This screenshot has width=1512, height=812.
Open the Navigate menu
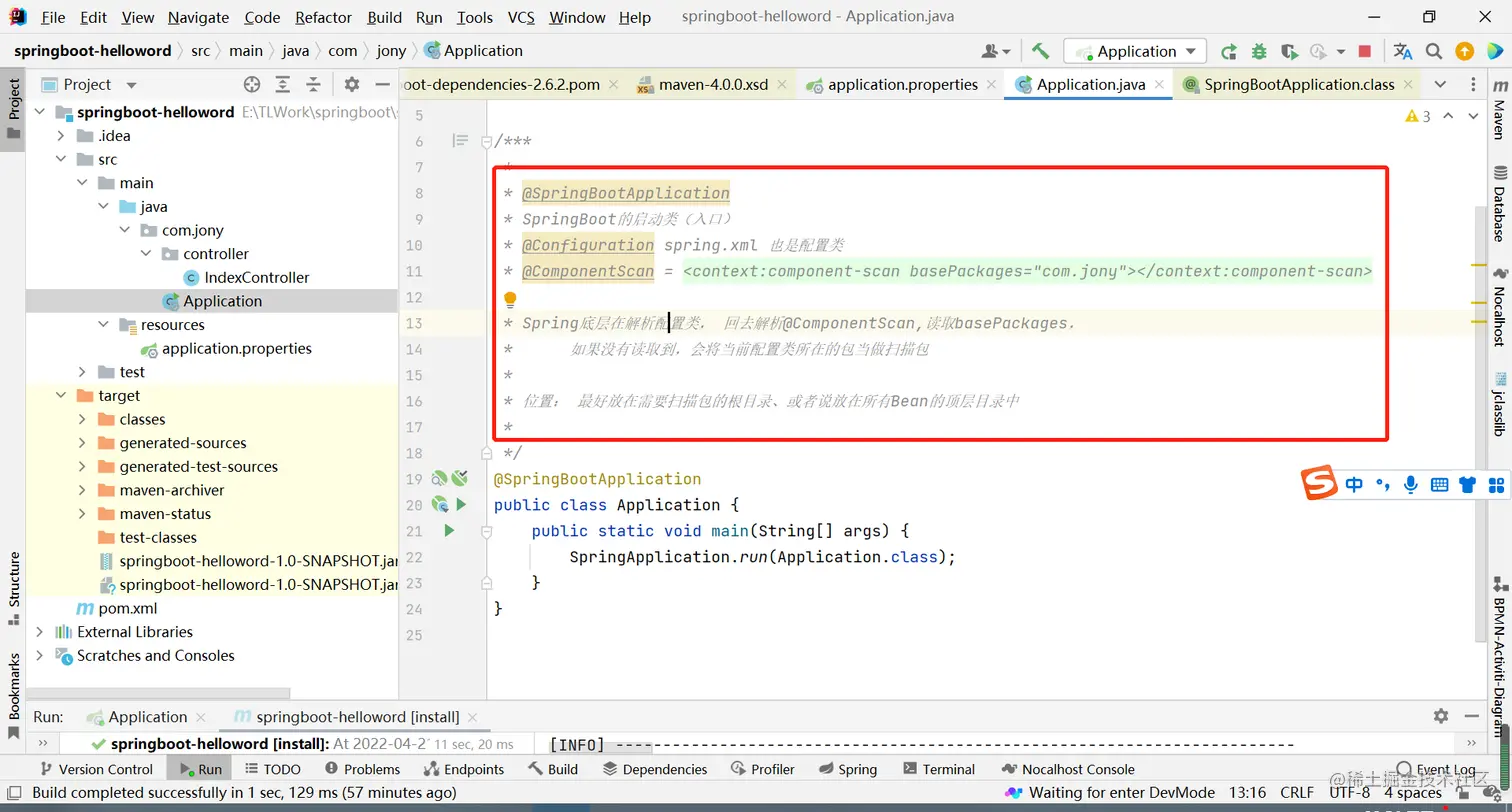(x=198, y=17)
